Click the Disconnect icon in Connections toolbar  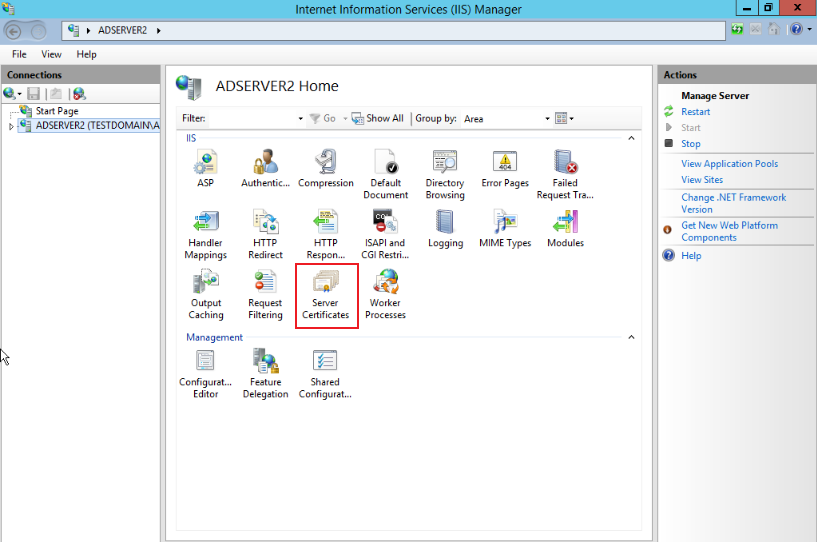click(79, 94)
